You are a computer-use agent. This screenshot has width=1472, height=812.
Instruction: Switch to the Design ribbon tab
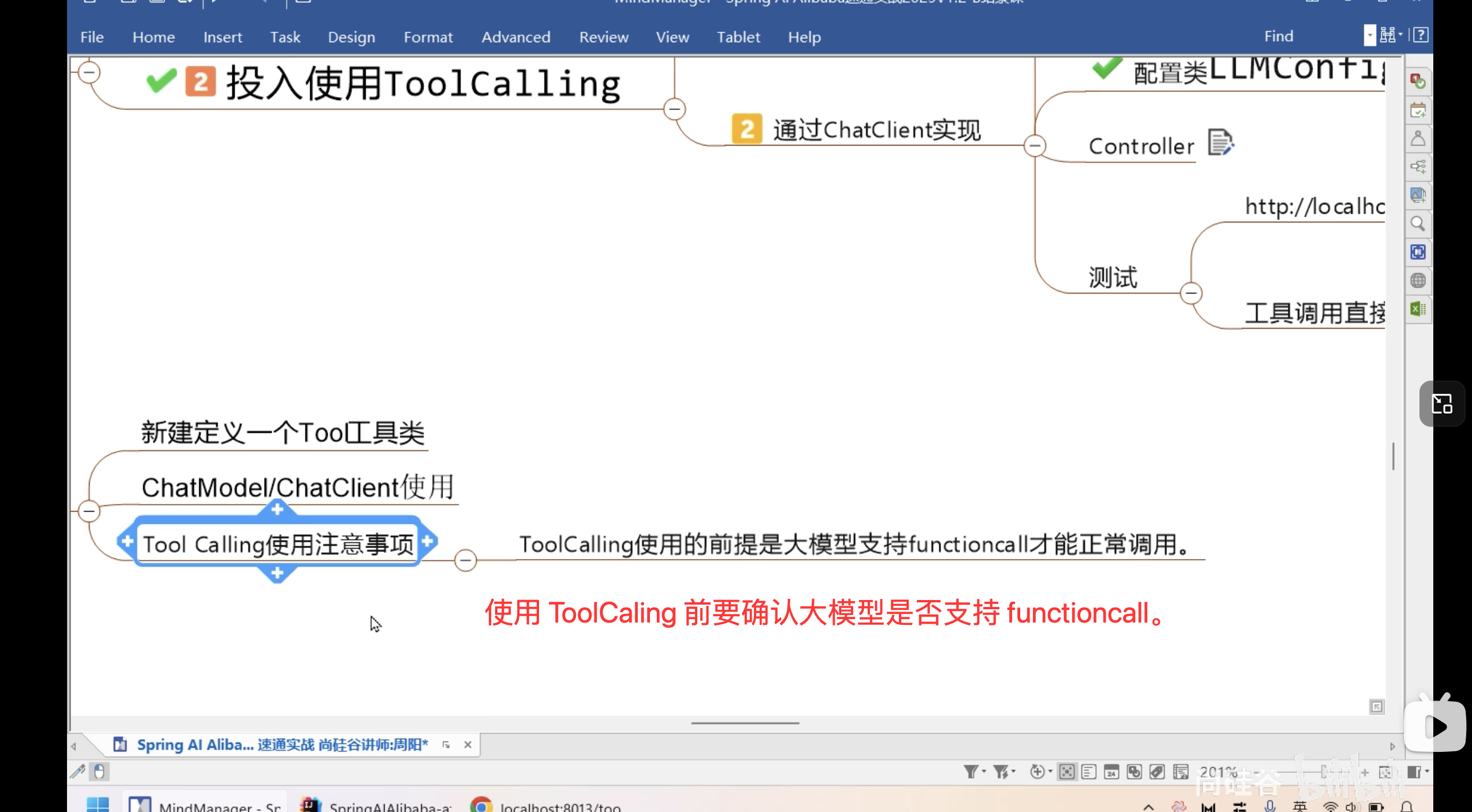tap(351, 37)
